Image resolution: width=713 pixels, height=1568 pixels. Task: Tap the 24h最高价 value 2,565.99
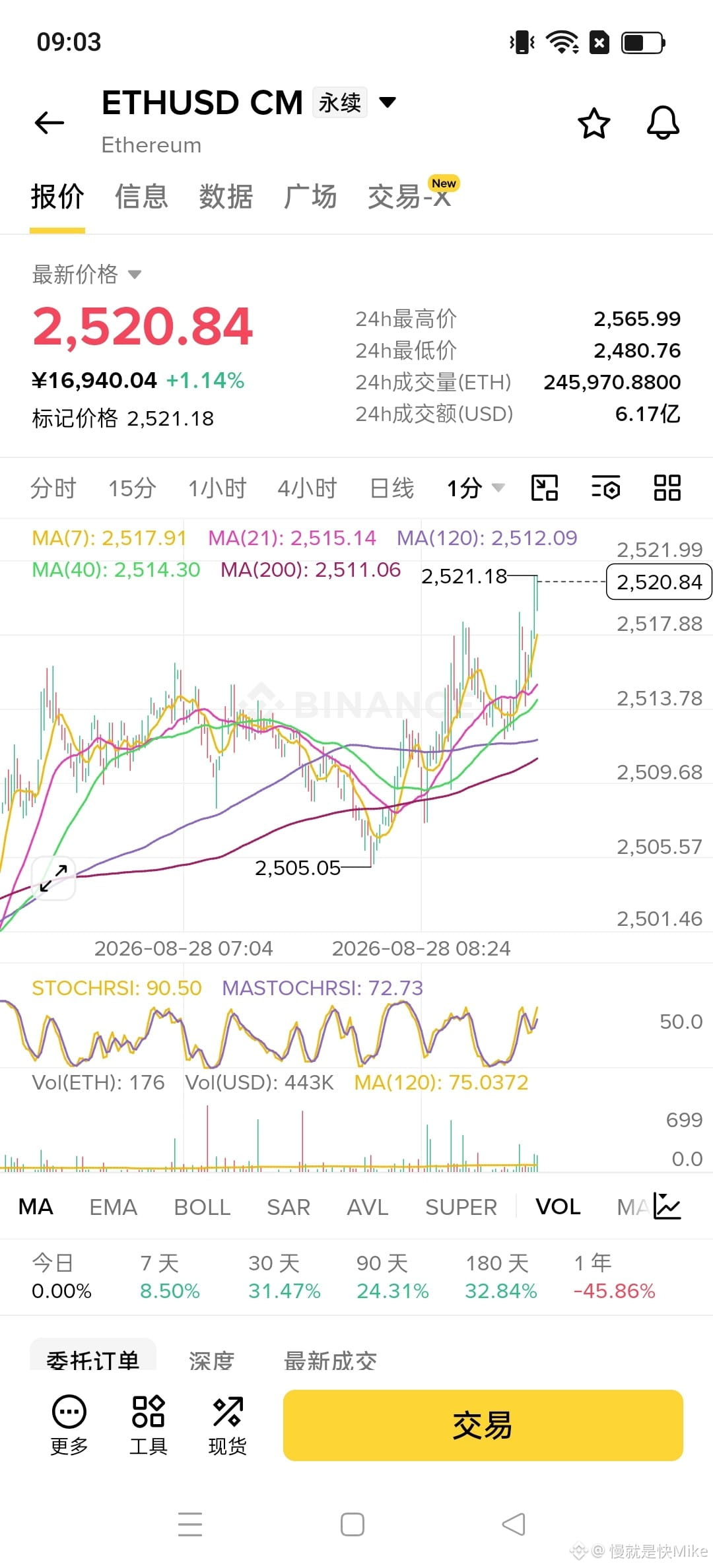637,319
